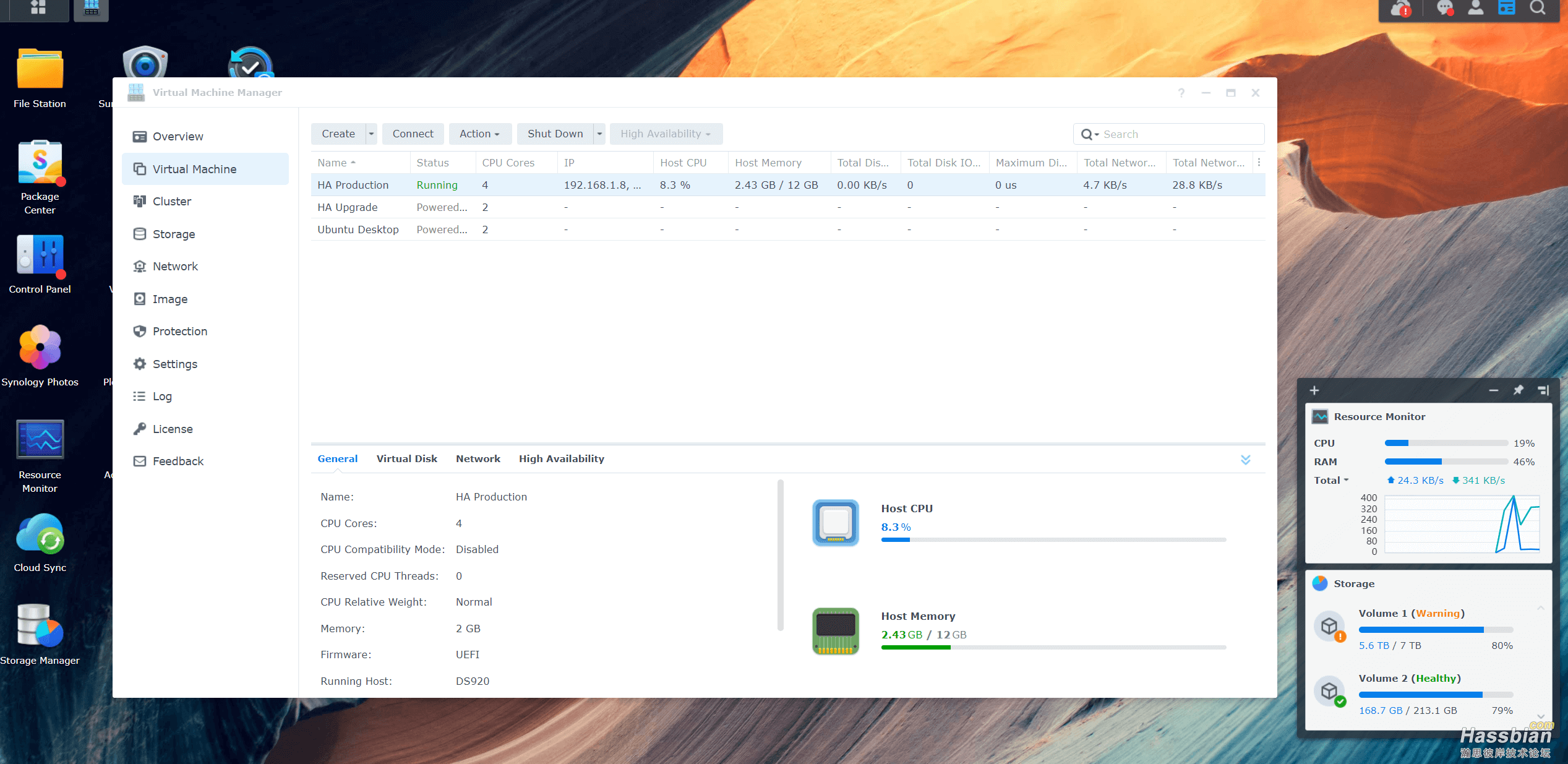This screenshot has width=1568, height=764.
Task: Click the network throughput graph in widget
Action: coord(1462,524)
